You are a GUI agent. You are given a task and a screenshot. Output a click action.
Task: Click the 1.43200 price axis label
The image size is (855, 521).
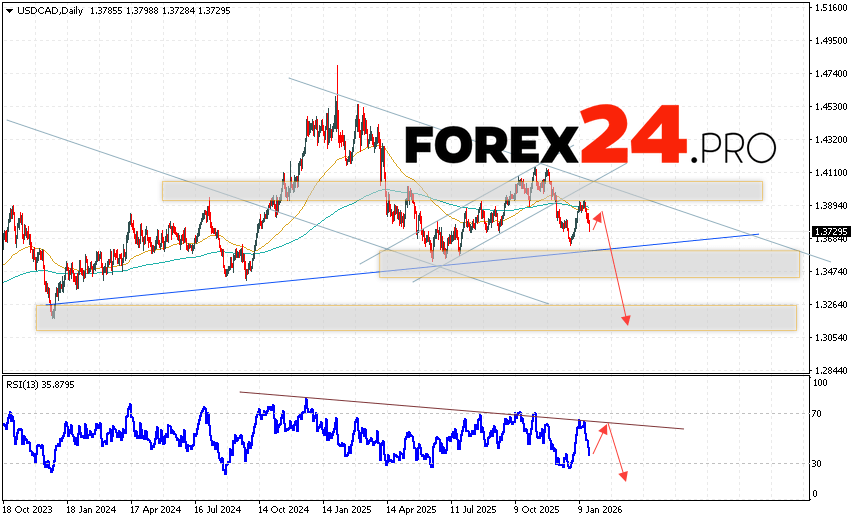point(831,140)
